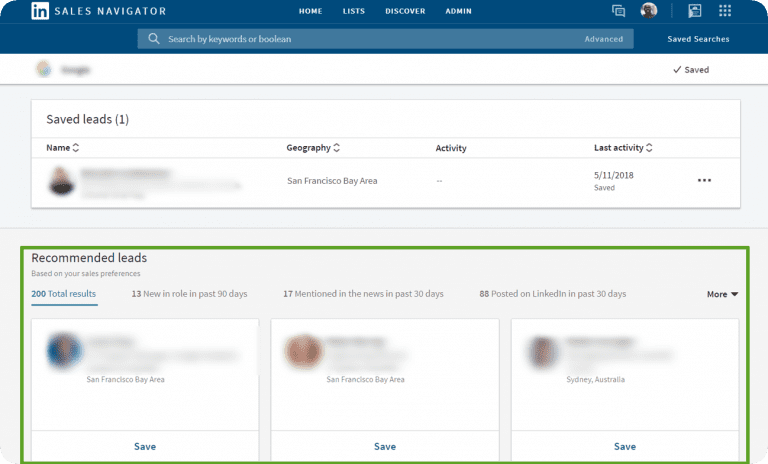Sort saved leads by Last activity
768x464 pixels.
(623, 148)
